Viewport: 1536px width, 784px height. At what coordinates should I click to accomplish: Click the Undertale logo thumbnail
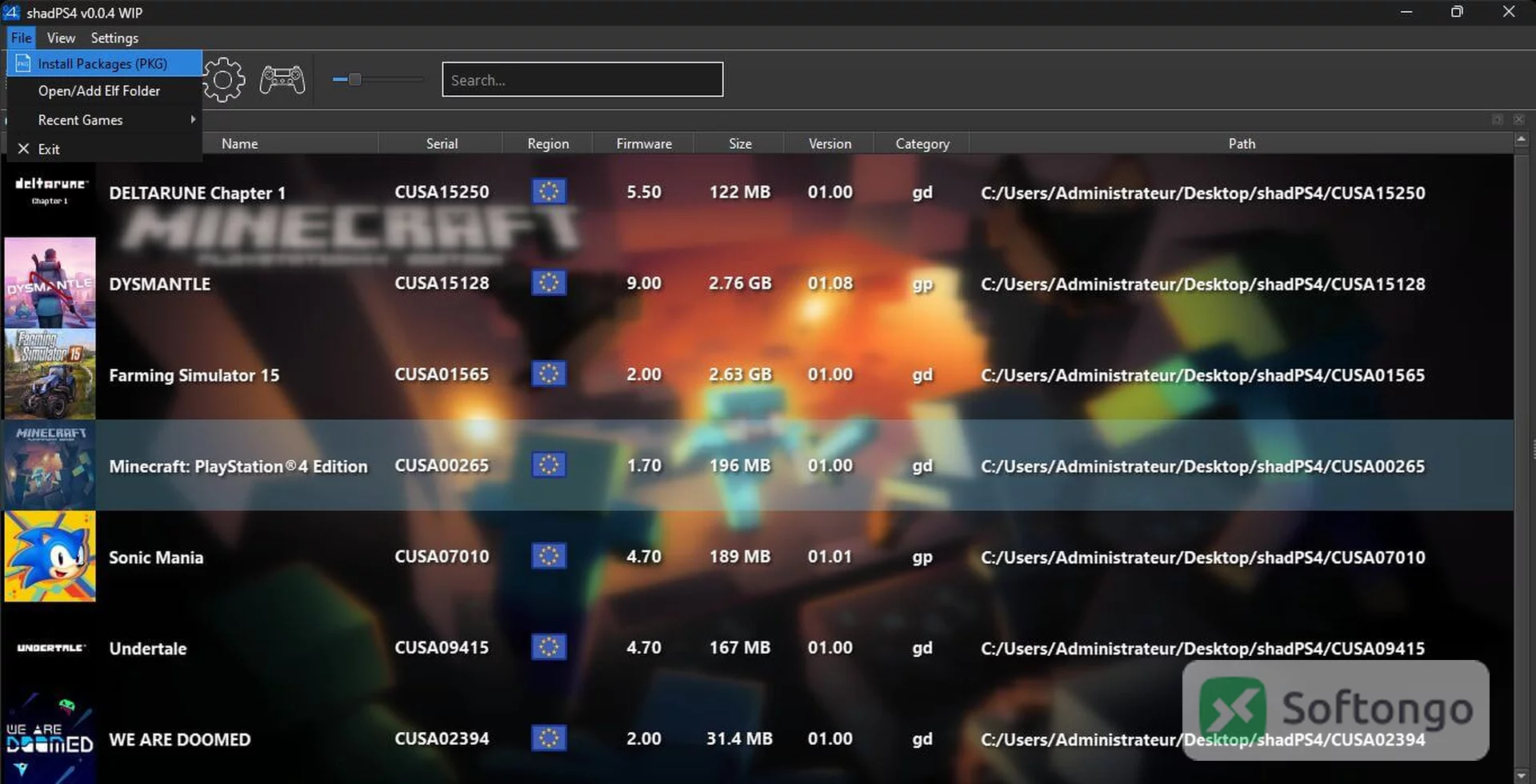(x=50, y=647)
